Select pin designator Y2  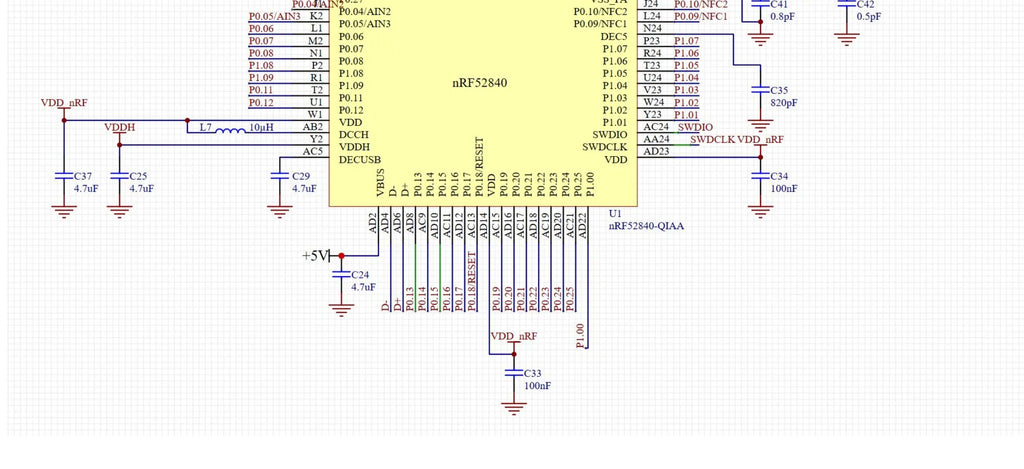tap(316, 139)
